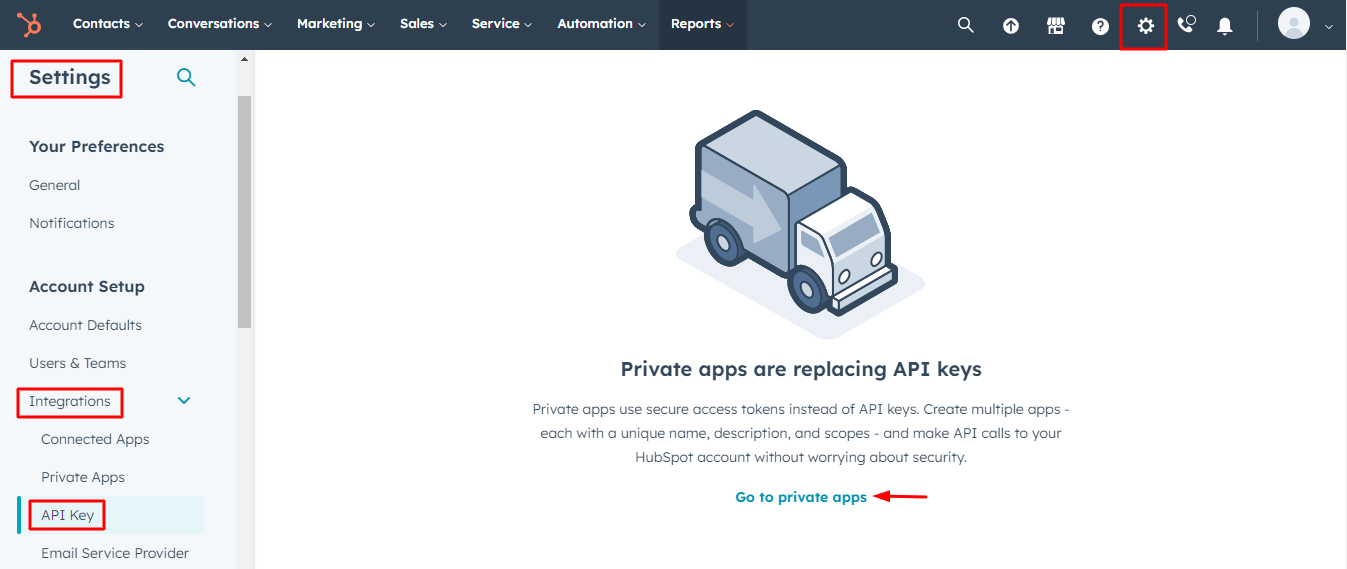Image resolution: width=1347 pixels, height=569 pixels.
Task: Click the Go to private apps link
Action: click(x=801, y=497)
